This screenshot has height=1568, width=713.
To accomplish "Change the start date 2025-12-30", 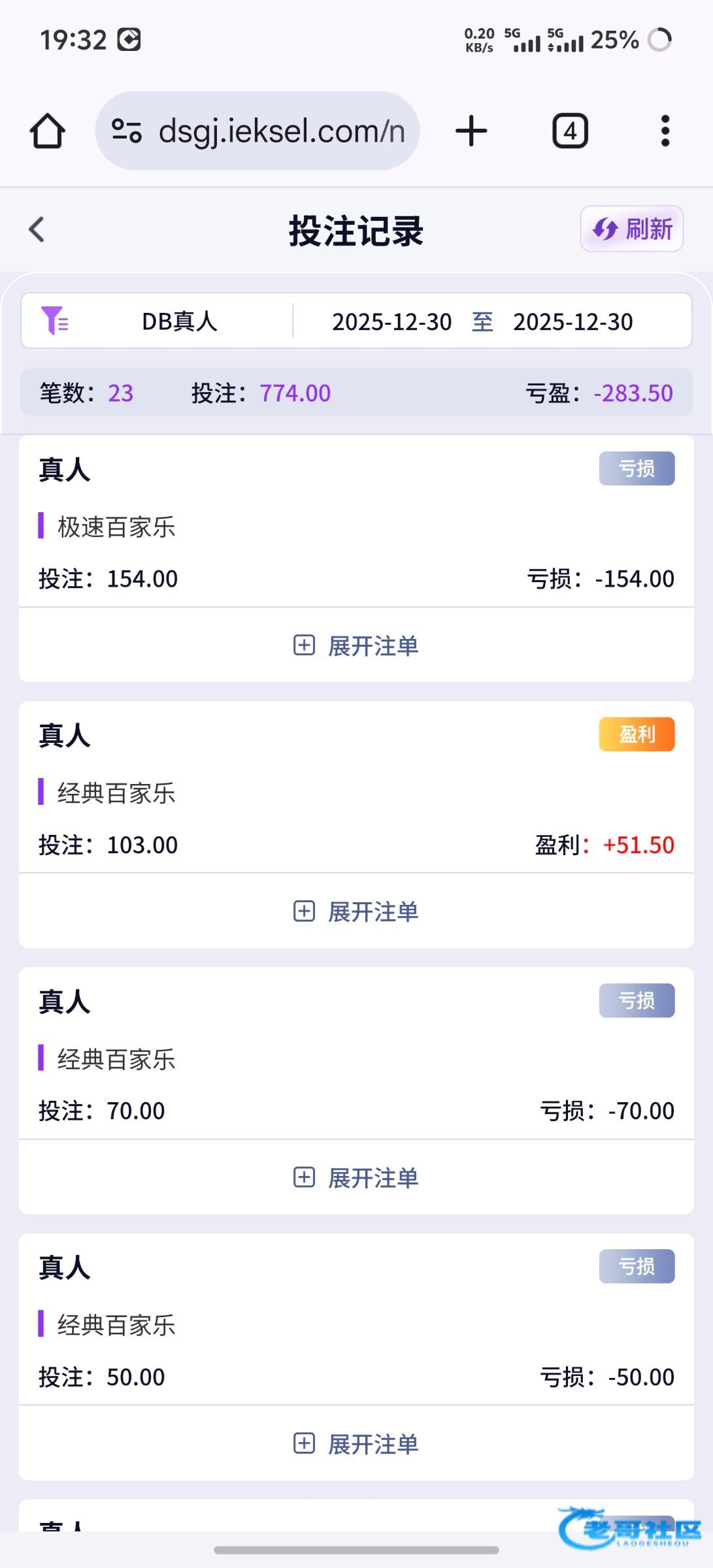I will [x=391, y=322].
